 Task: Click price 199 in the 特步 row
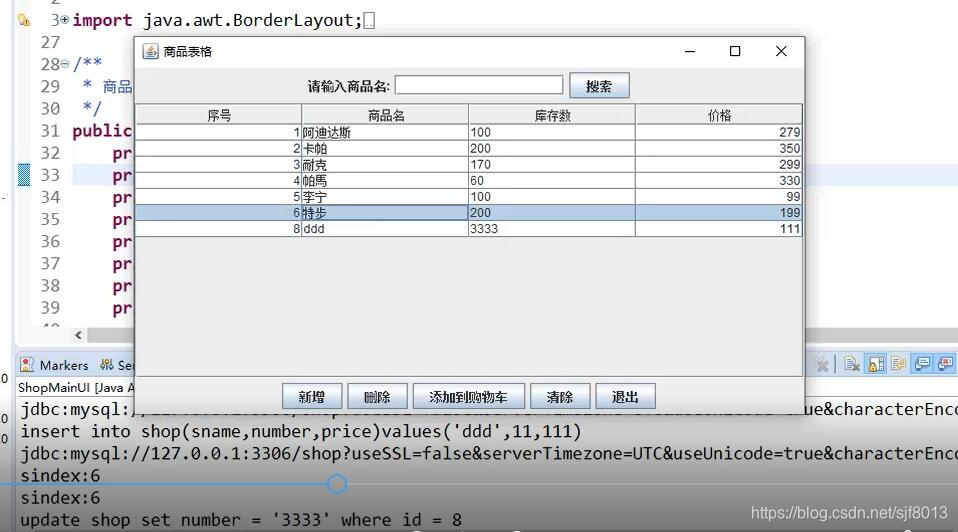[718, 213]
